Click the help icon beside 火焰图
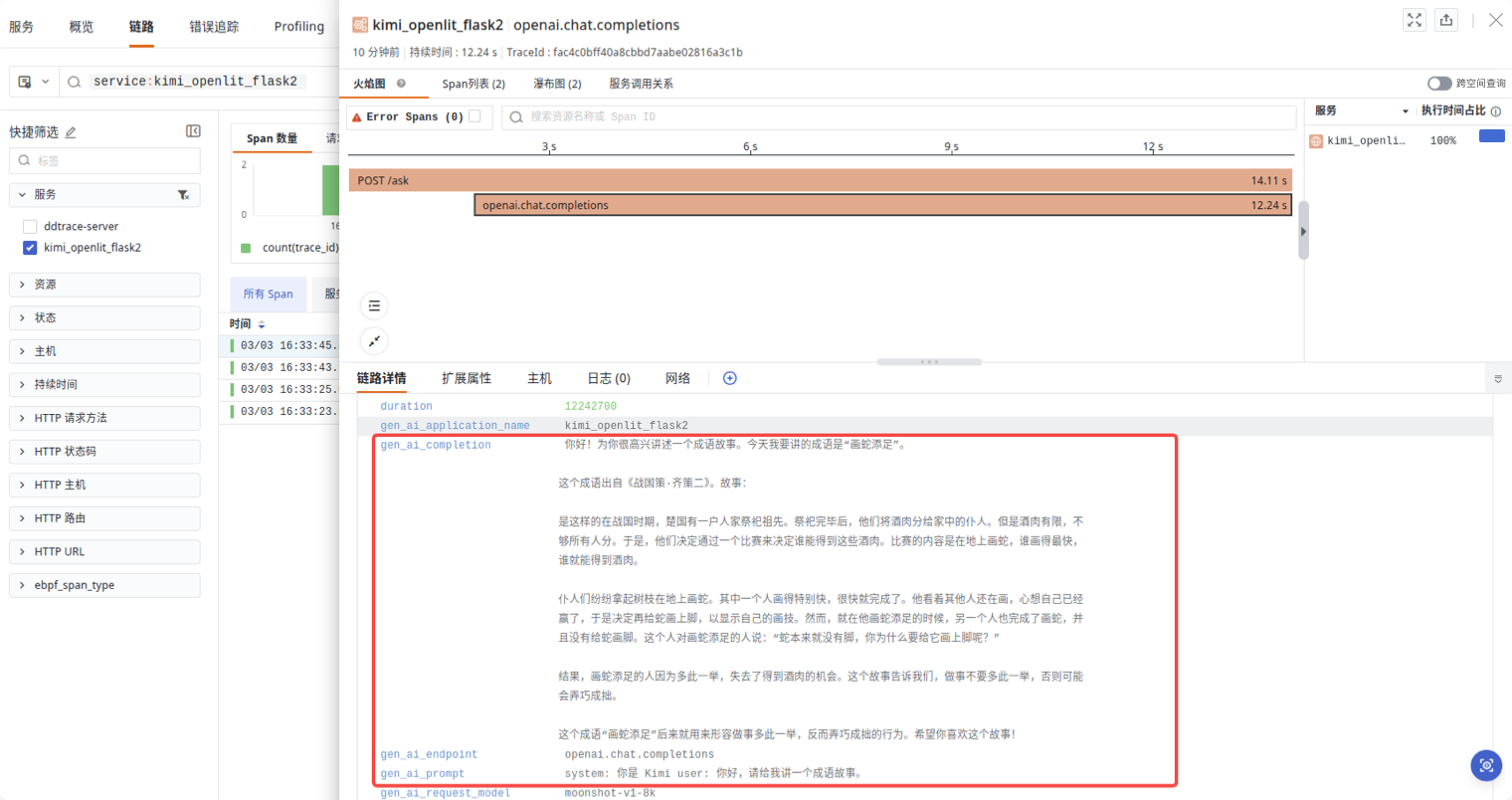The width and height of the screenshot is (1512, 800). click(x=401, y=84)
